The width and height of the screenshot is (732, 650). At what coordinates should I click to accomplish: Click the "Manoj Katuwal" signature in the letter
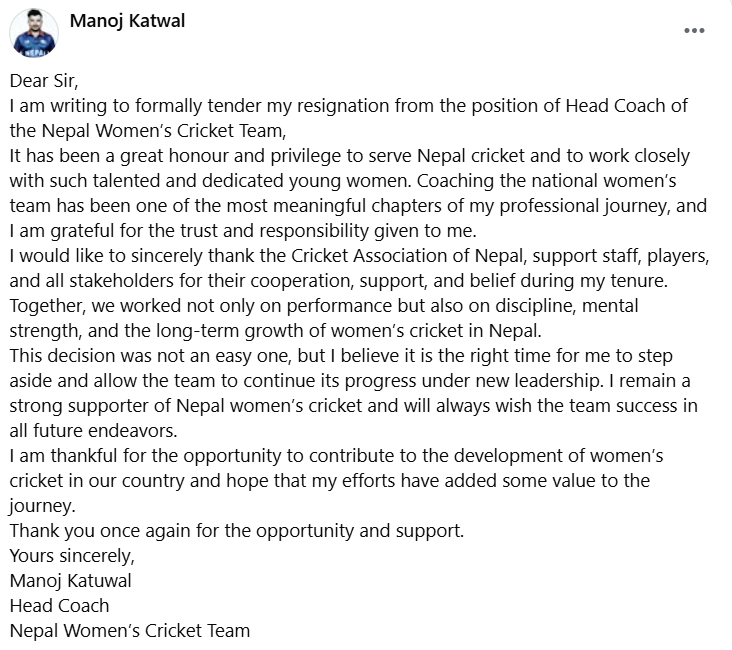(x=72, y=580)
